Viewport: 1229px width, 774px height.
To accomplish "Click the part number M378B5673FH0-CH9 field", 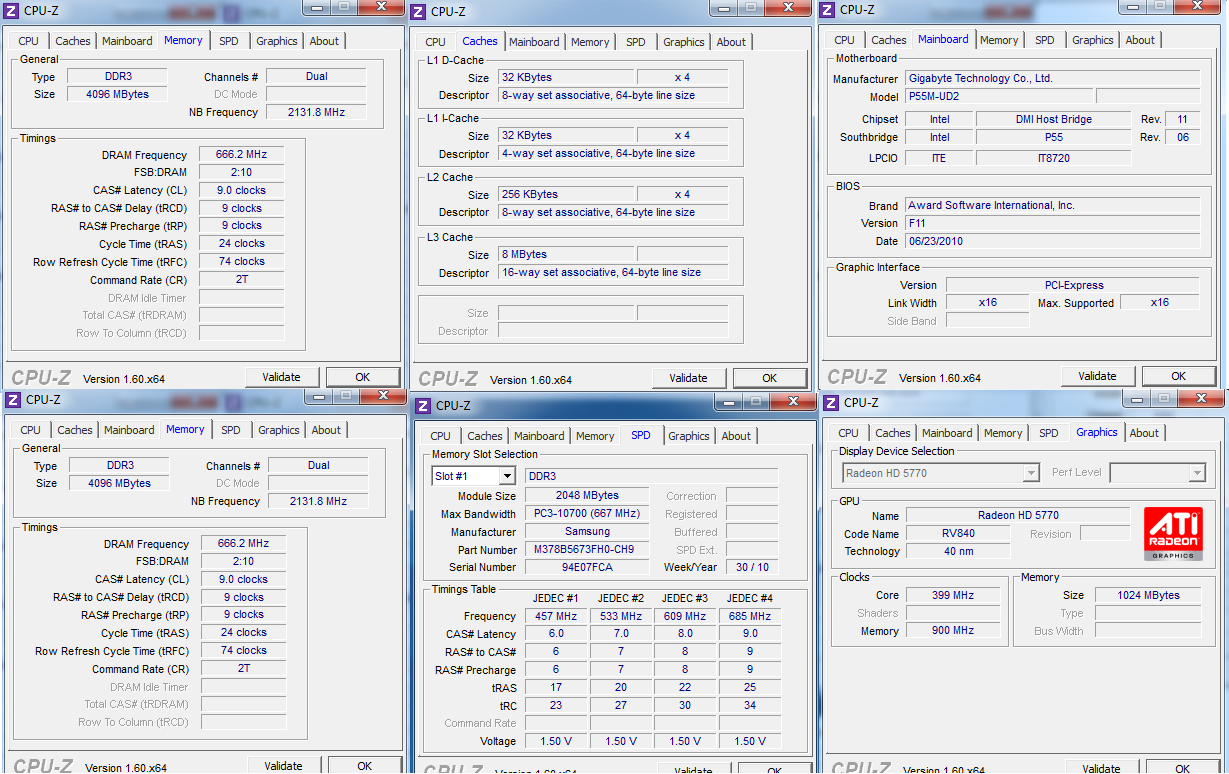I will tap(587, 549).
